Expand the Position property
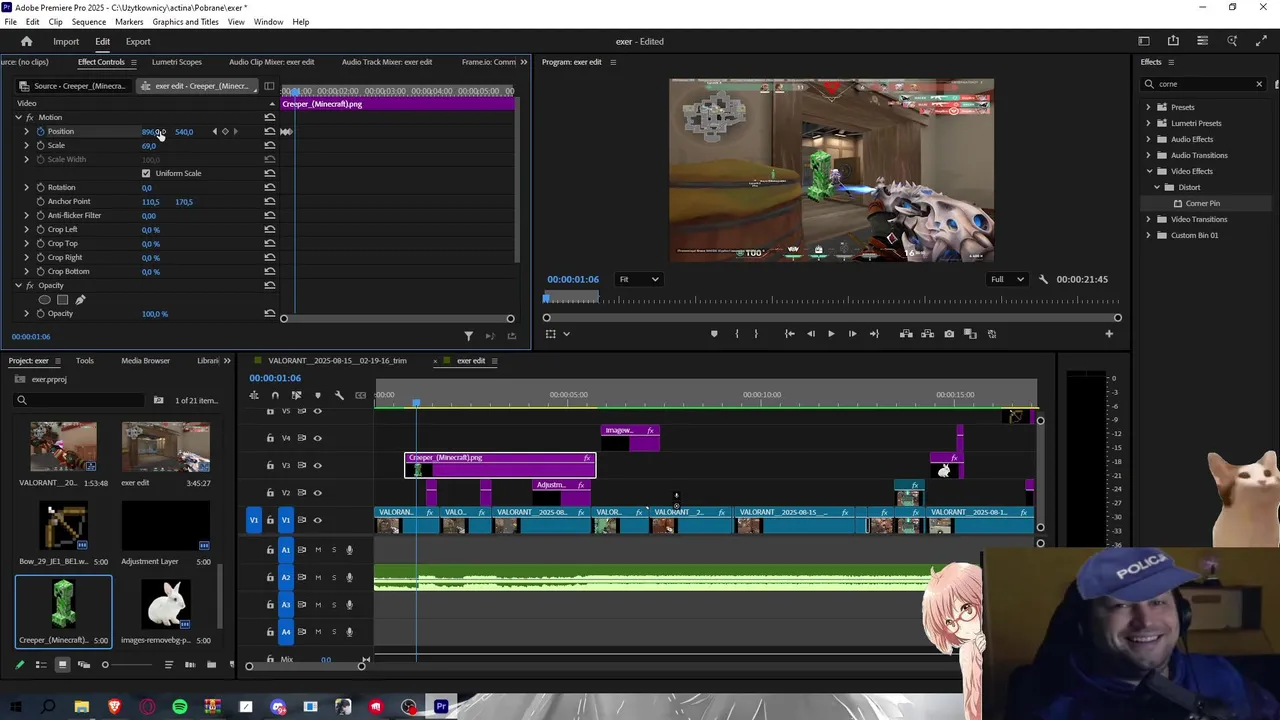 [26, 131]
